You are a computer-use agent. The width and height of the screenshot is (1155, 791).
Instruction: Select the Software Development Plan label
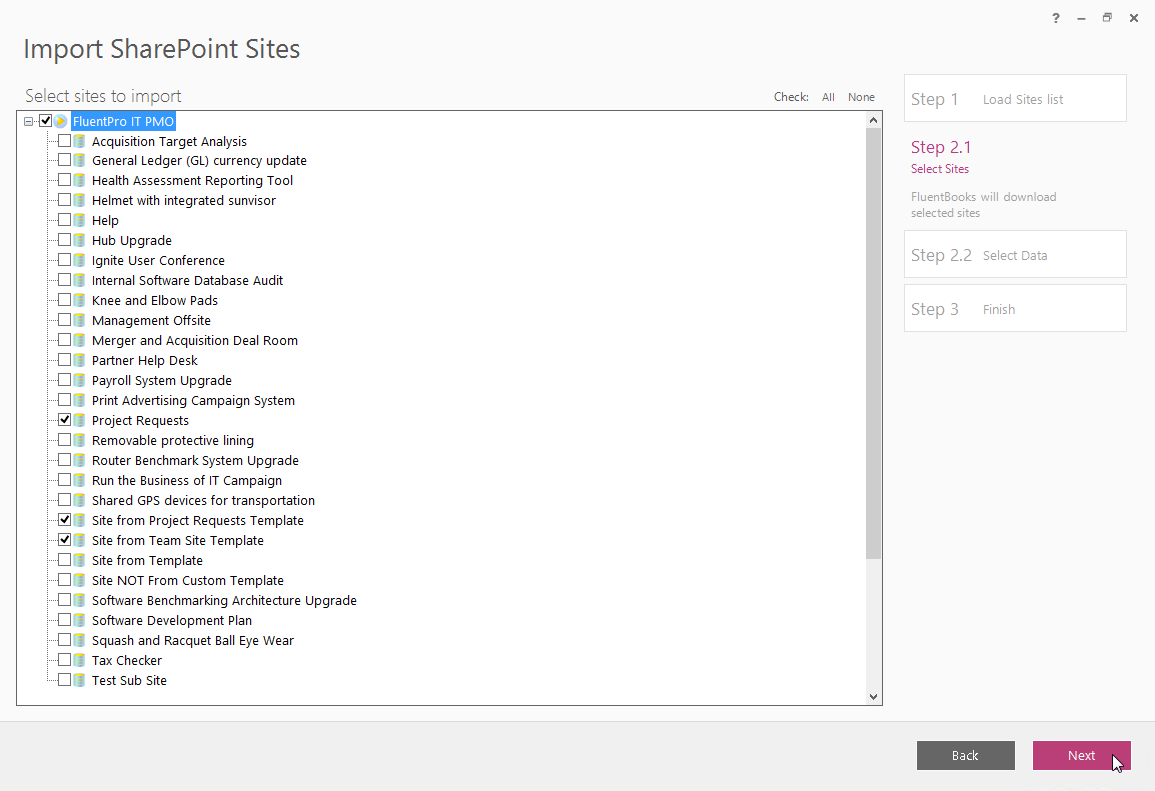click(172, 620)
